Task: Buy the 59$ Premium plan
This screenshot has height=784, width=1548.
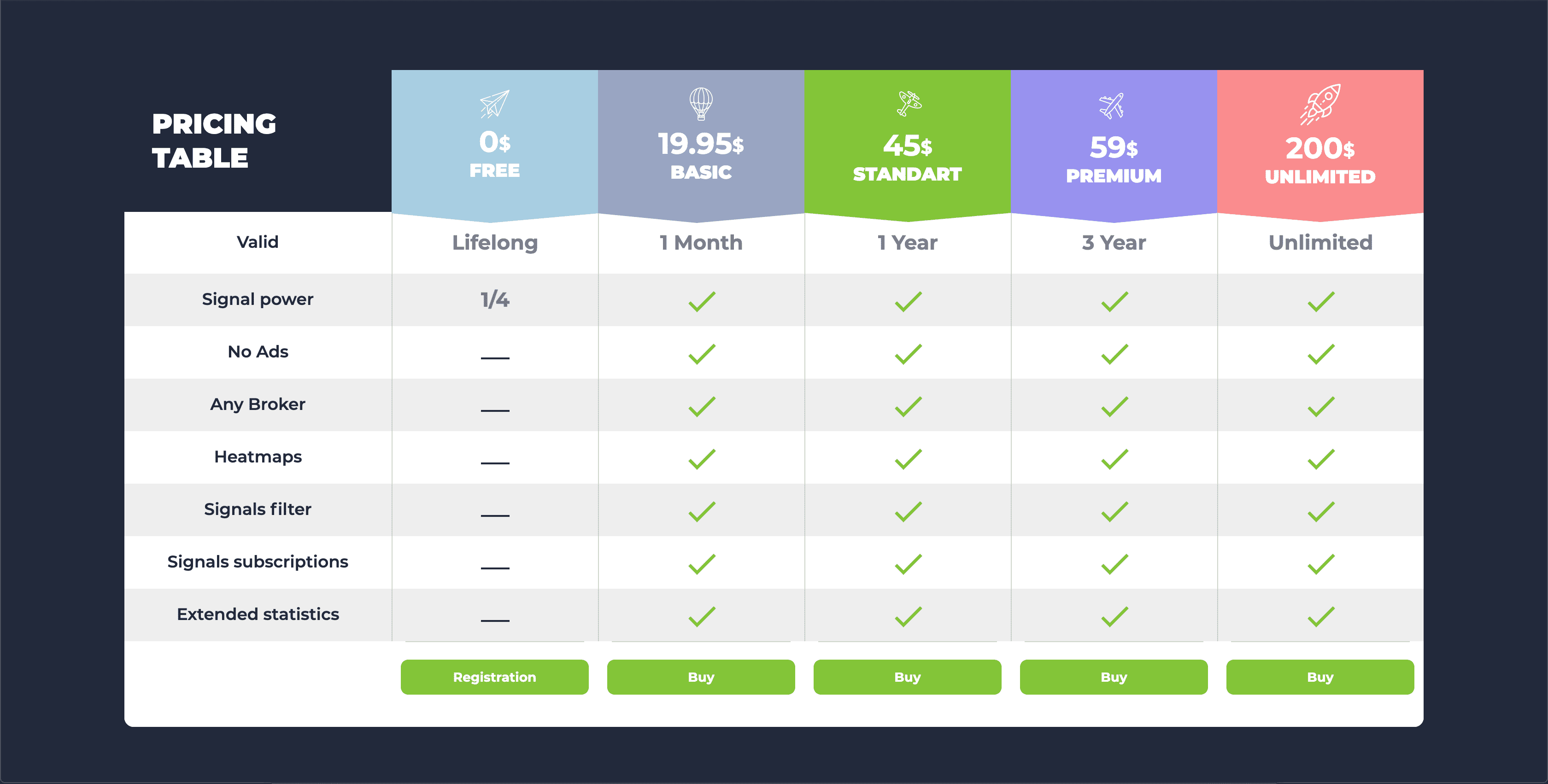Action: click(1114, 677)
